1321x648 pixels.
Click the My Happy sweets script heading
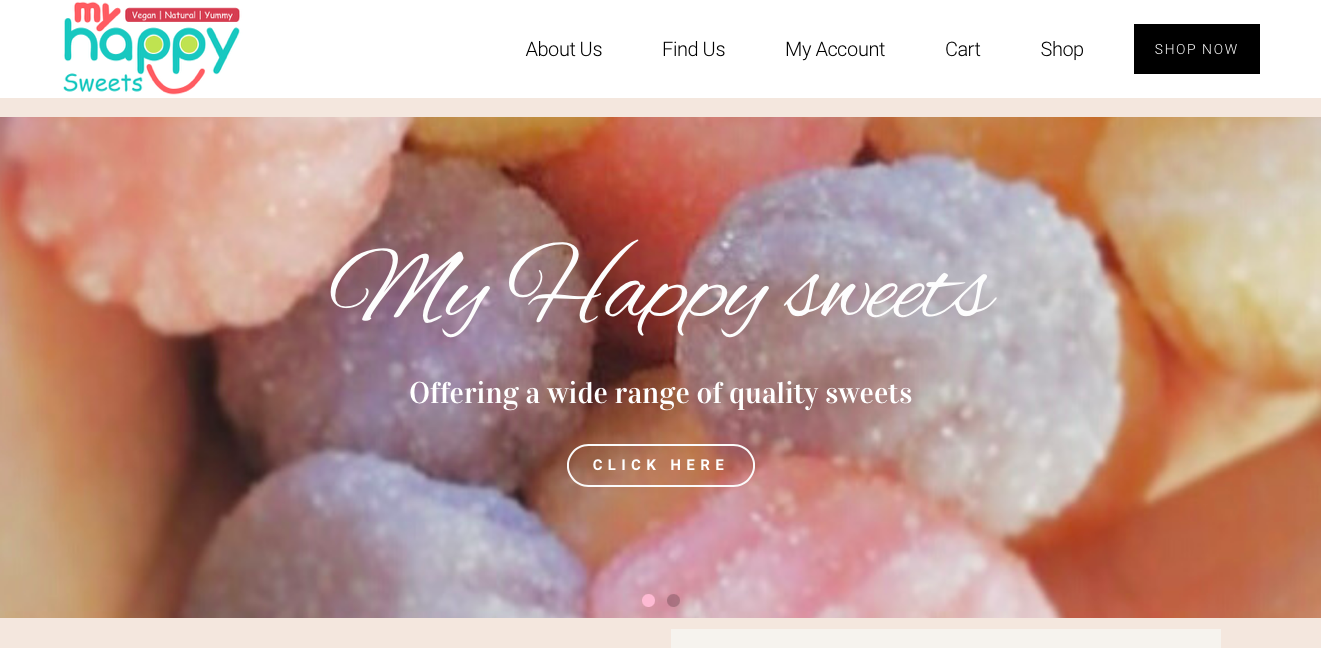(661, 288)
